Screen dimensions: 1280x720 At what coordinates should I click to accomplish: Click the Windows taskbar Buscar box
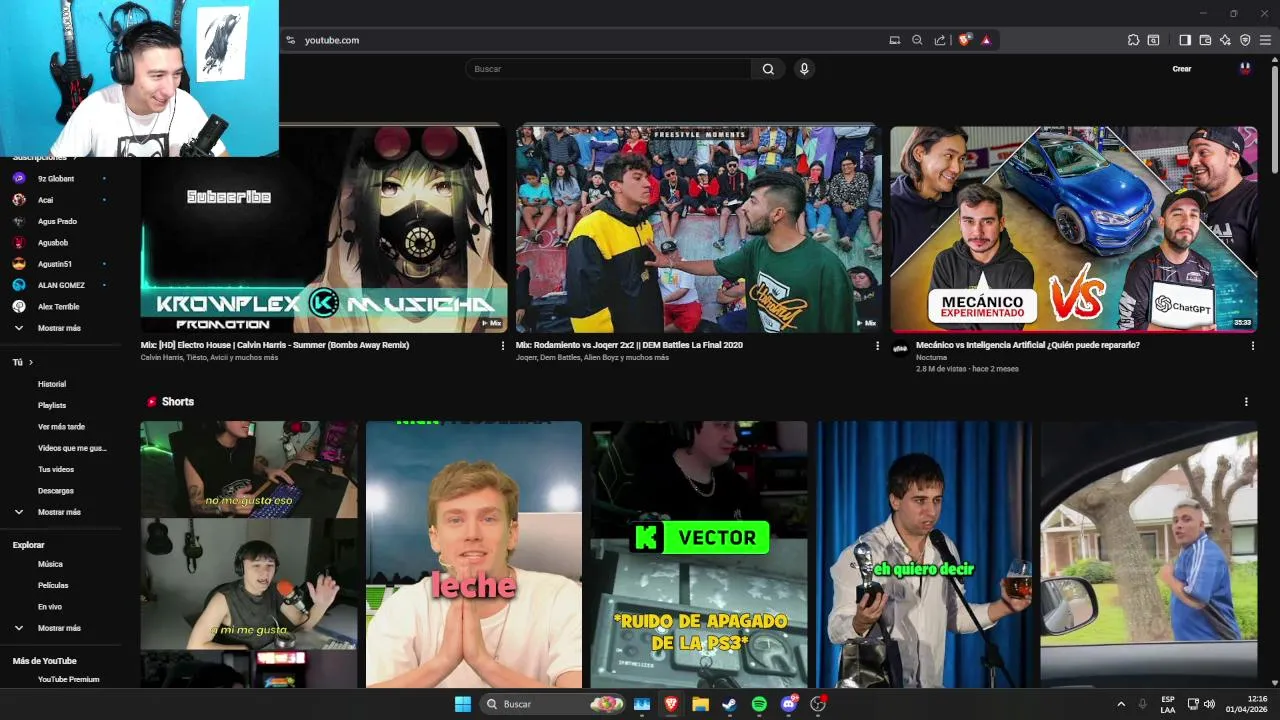click(x=553, y=704)
